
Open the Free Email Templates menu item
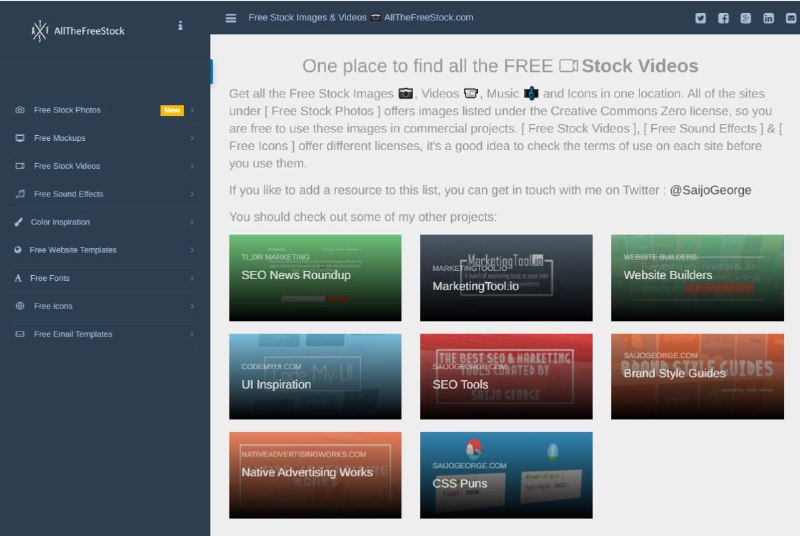(105, 335)
